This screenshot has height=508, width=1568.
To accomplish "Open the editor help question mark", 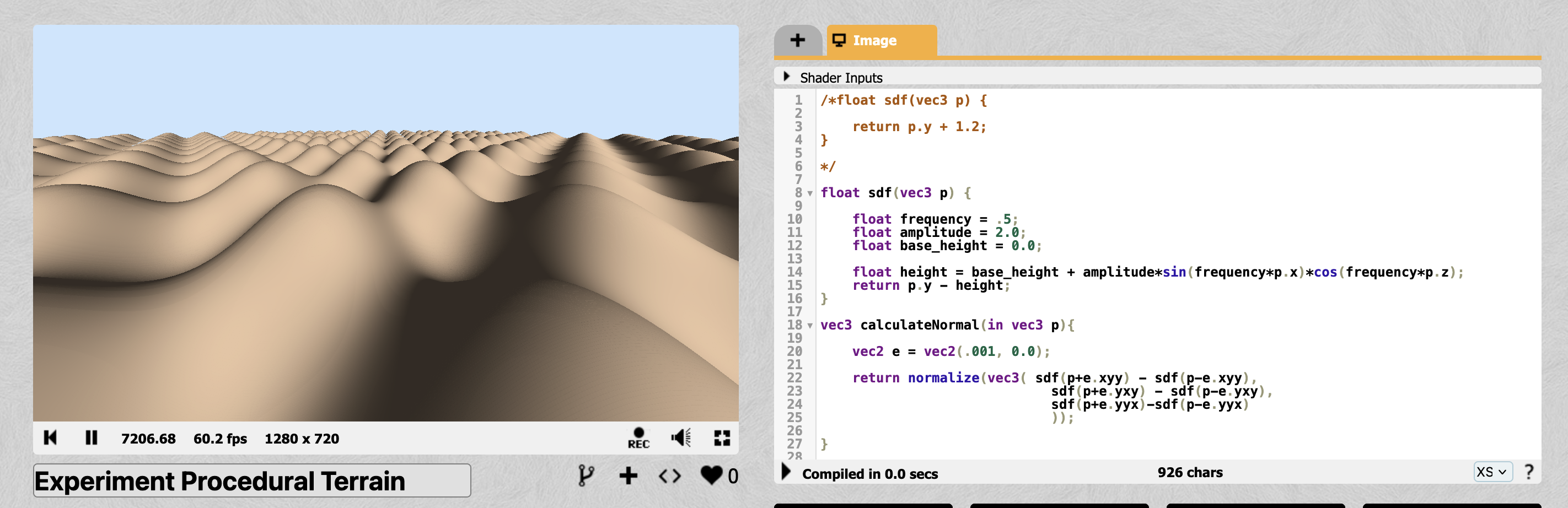I will [x=1528, y=472].
